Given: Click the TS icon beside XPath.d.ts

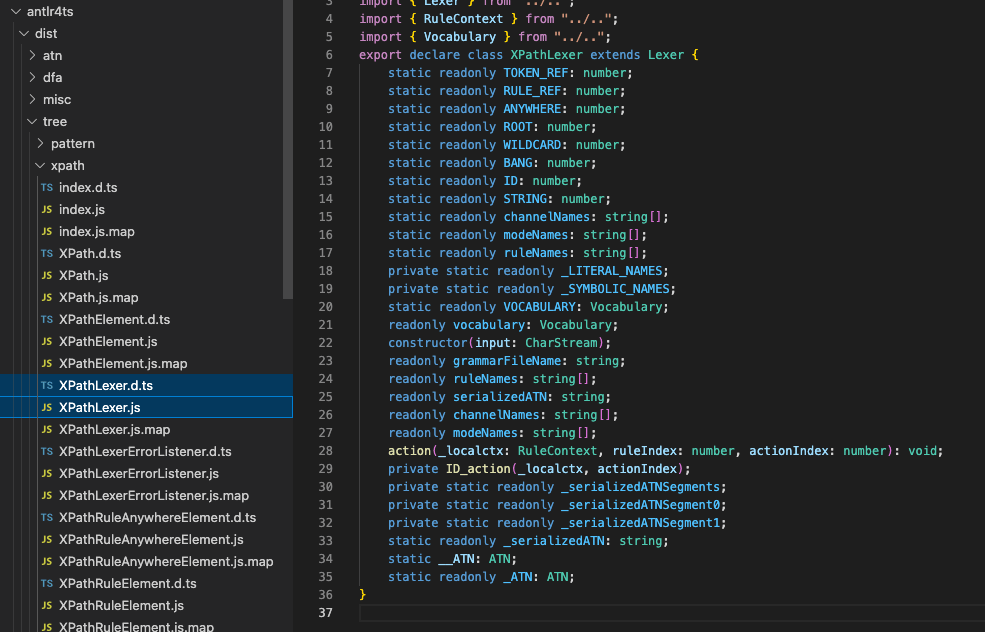Looking at the screenshot, I should point(46,253).
